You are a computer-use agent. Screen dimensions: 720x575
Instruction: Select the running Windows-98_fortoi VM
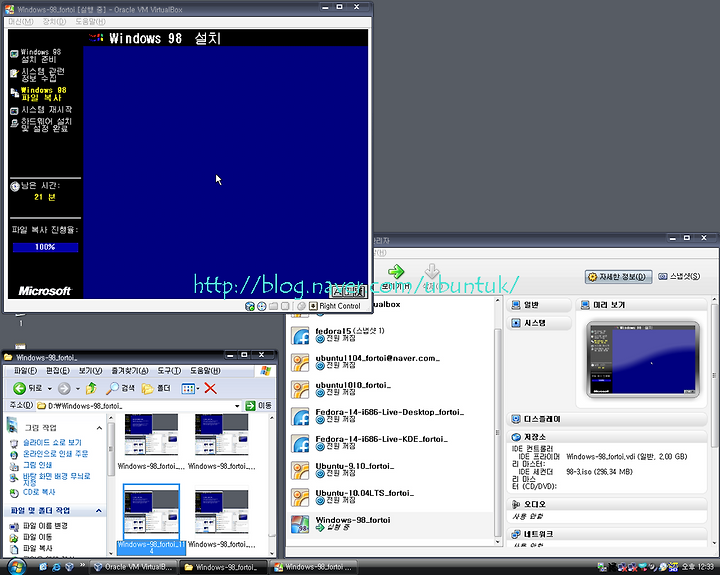(x=391, y=524)
